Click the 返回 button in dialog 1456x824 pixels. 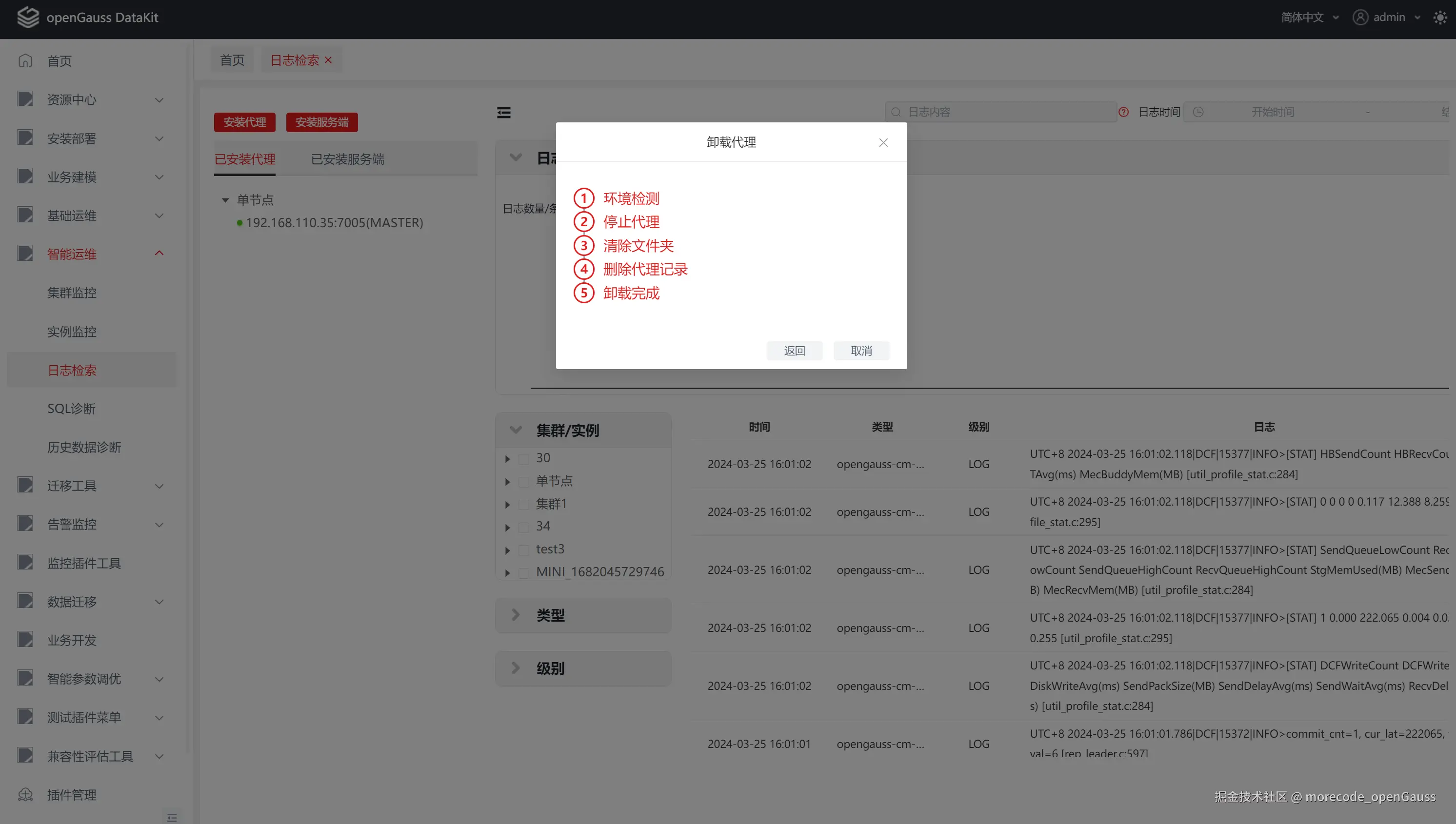[794, 351]
